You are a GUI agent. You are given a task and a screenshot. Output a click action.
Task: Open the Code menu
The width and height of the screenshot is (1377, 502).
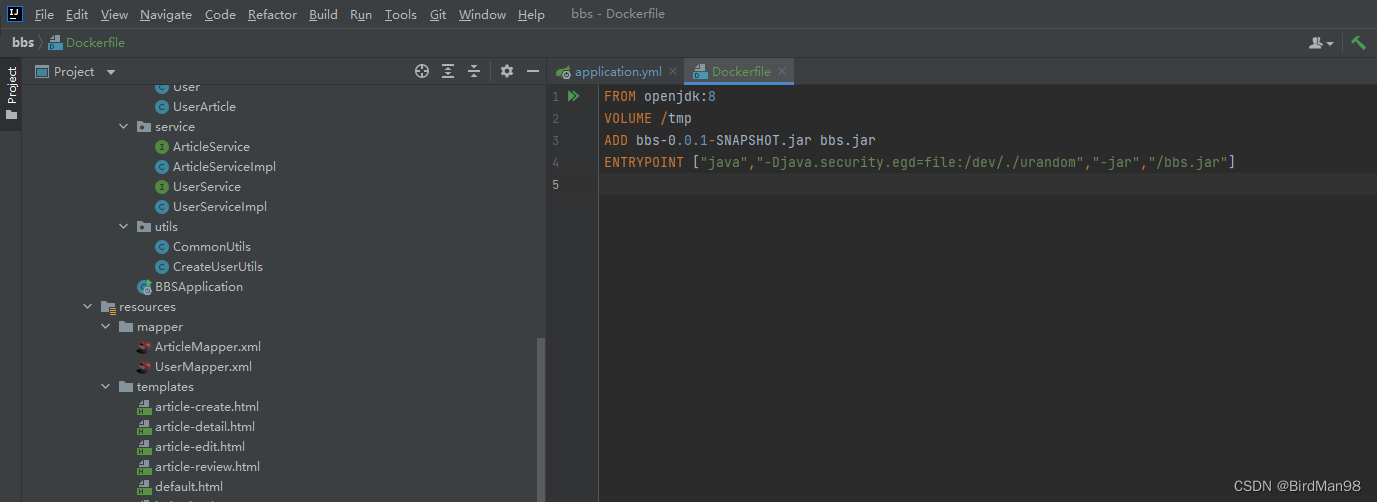click(x=220, y=14)
